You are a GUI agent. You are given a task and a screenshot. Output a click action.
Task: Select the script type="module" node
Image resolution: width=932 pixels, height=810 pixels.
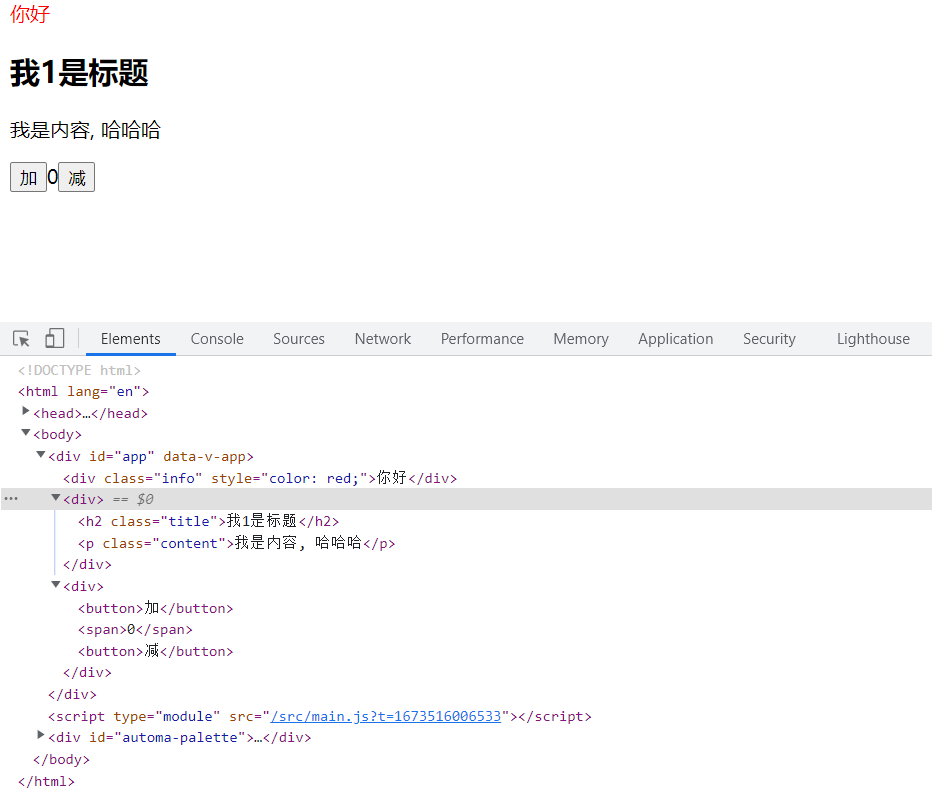(x=320, y=716)
